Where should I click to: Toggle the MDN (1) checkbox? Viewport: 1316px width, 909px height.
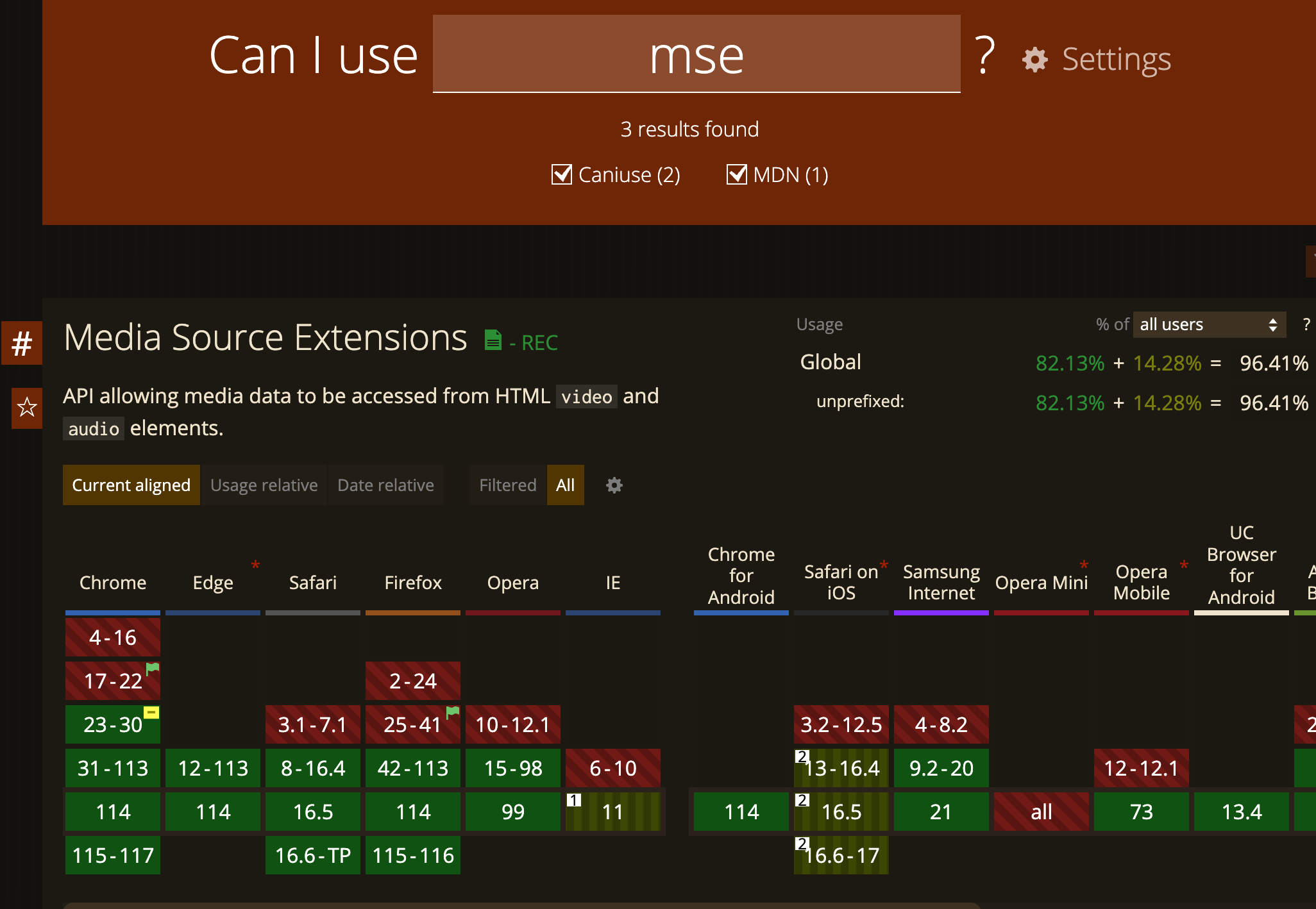(736, 174)
